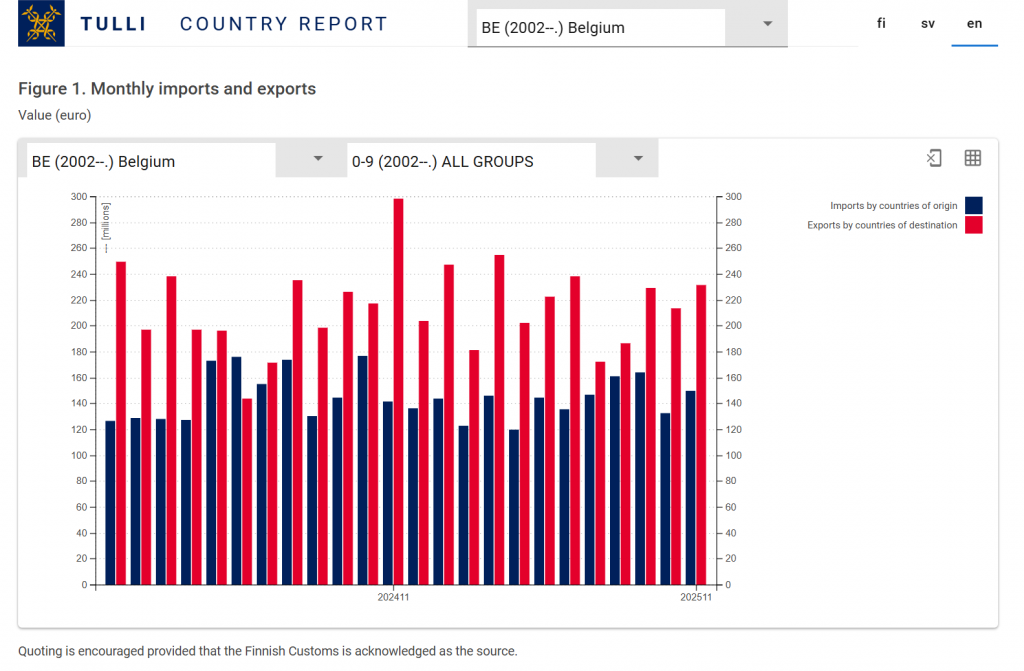Click the tallest red export bar at 202411
This screenshot has width=1024, height=671.
click(x=398, y=390)
